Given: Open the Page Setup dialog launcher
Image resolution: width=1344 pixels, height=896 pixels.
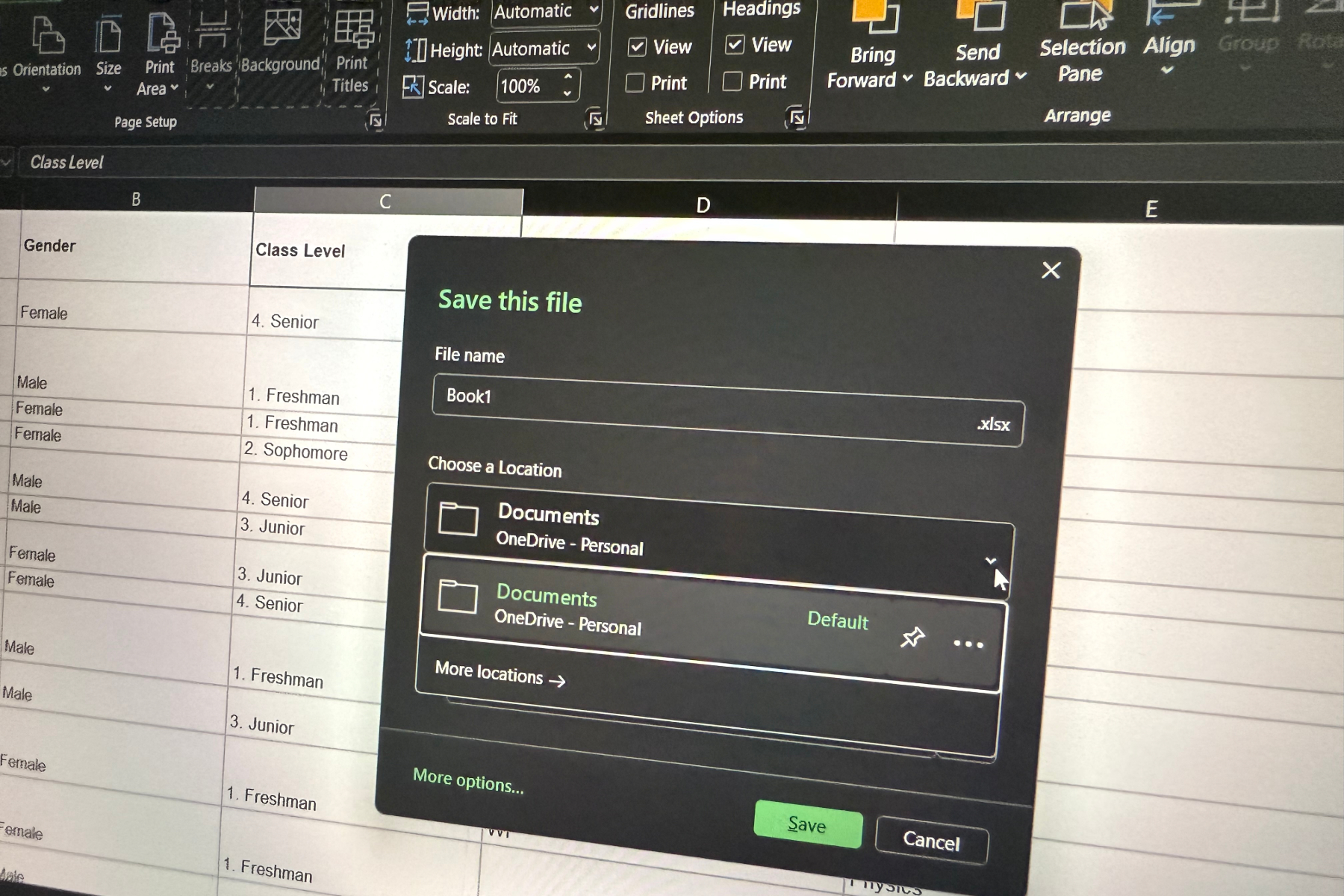Looking at the screenshot, I should coord(375,120).
